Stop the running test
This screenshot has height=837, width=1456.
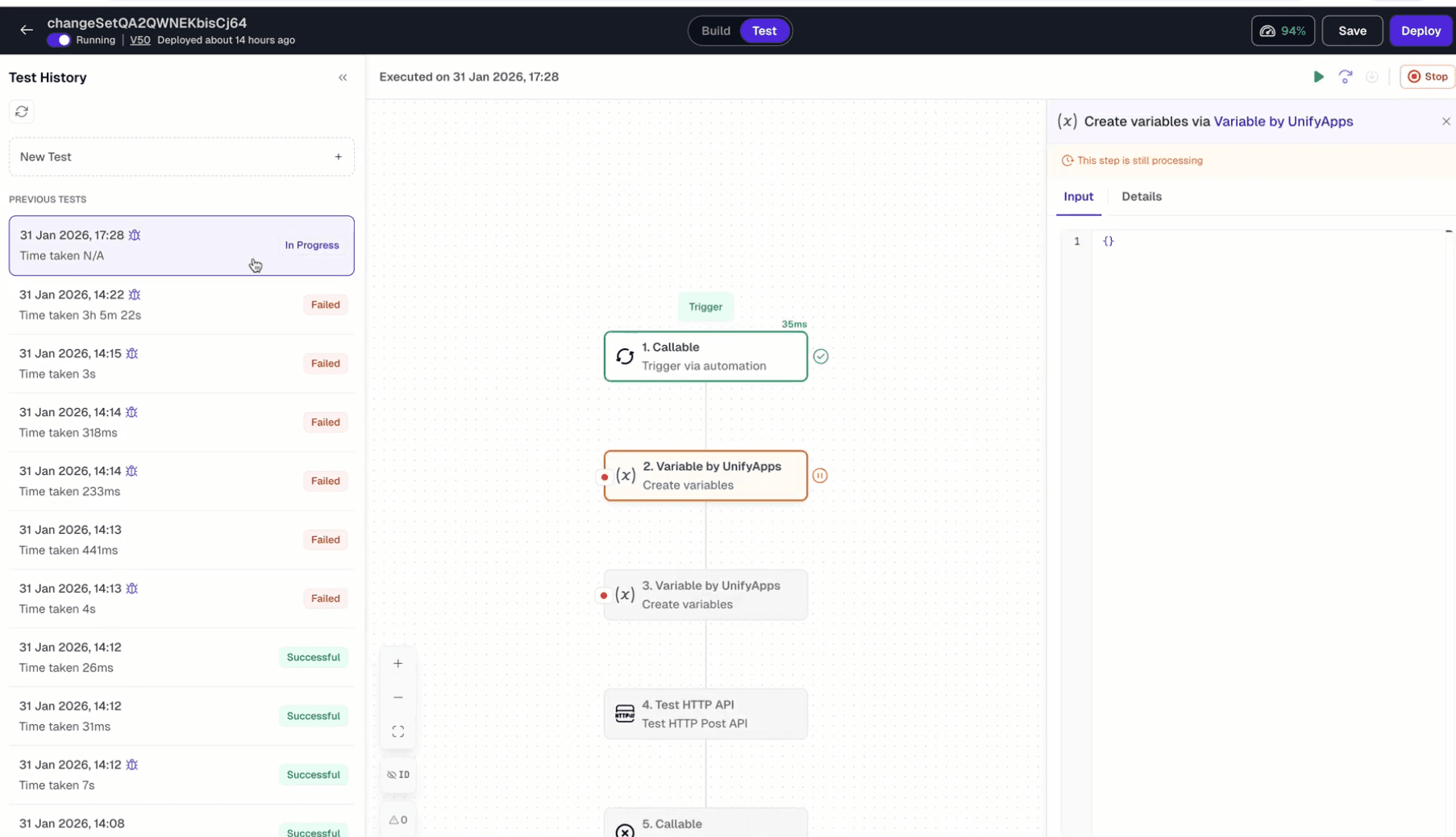[x=1427, y=77]
